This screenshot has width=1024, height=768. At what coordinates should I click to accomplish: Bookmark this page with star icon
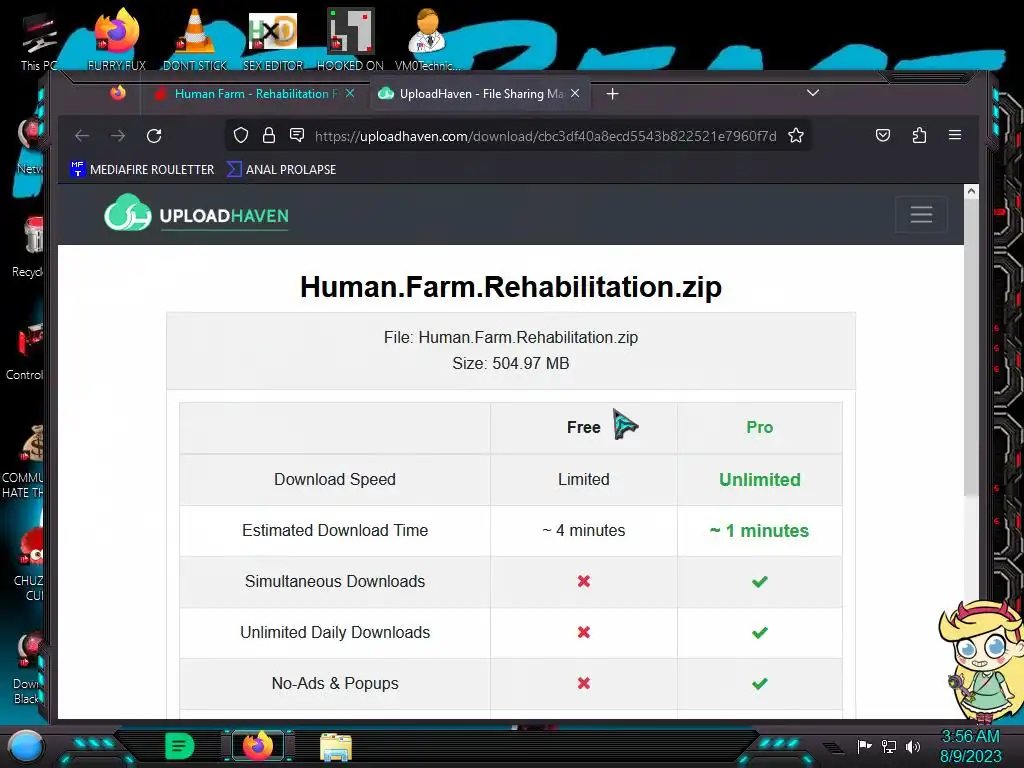pos(795,135)
